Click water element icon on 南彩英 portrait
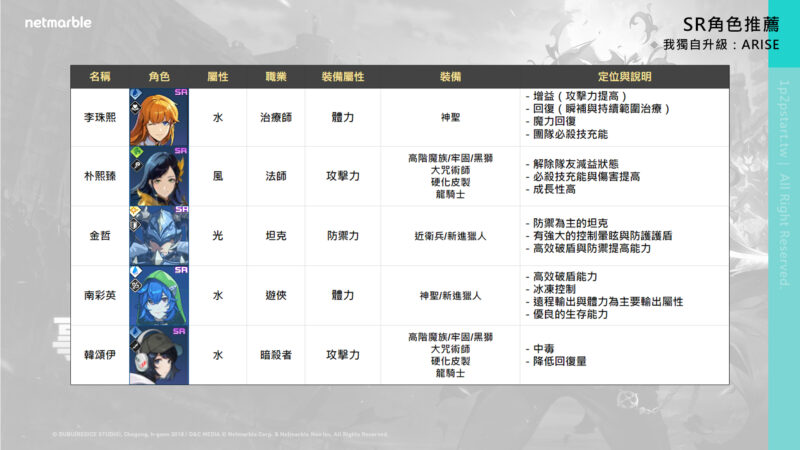800x450 pixels. (x=136, y=271)
